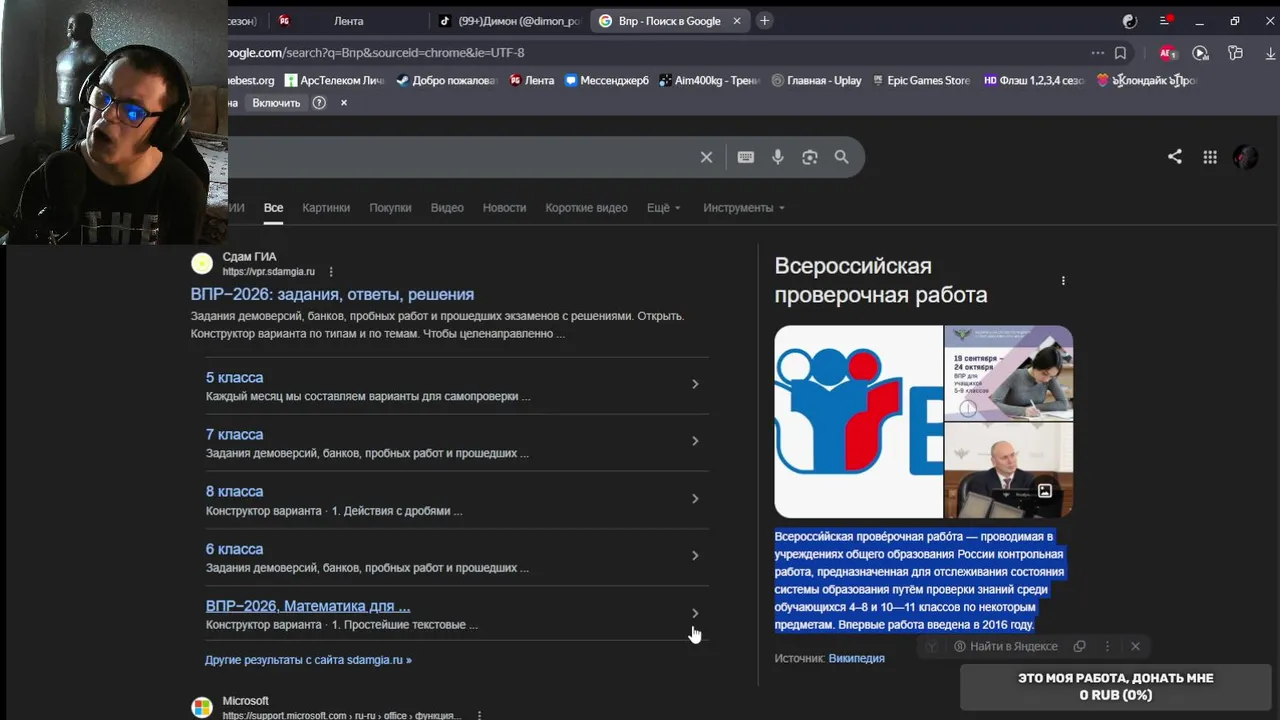Click Найти в Яндексе in popup
The height and width of the screenshot is (720, 1280).
tap(1005, 647)
